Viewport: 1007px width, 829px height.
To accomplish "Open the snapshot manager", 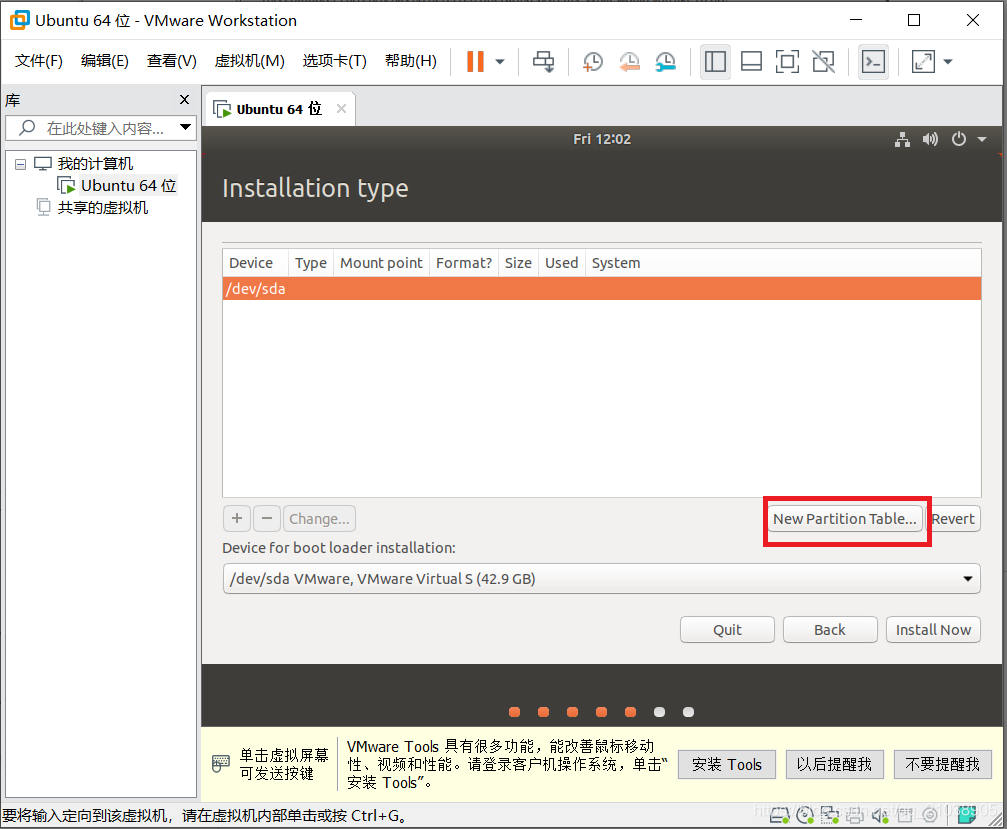I will (665, 62).
